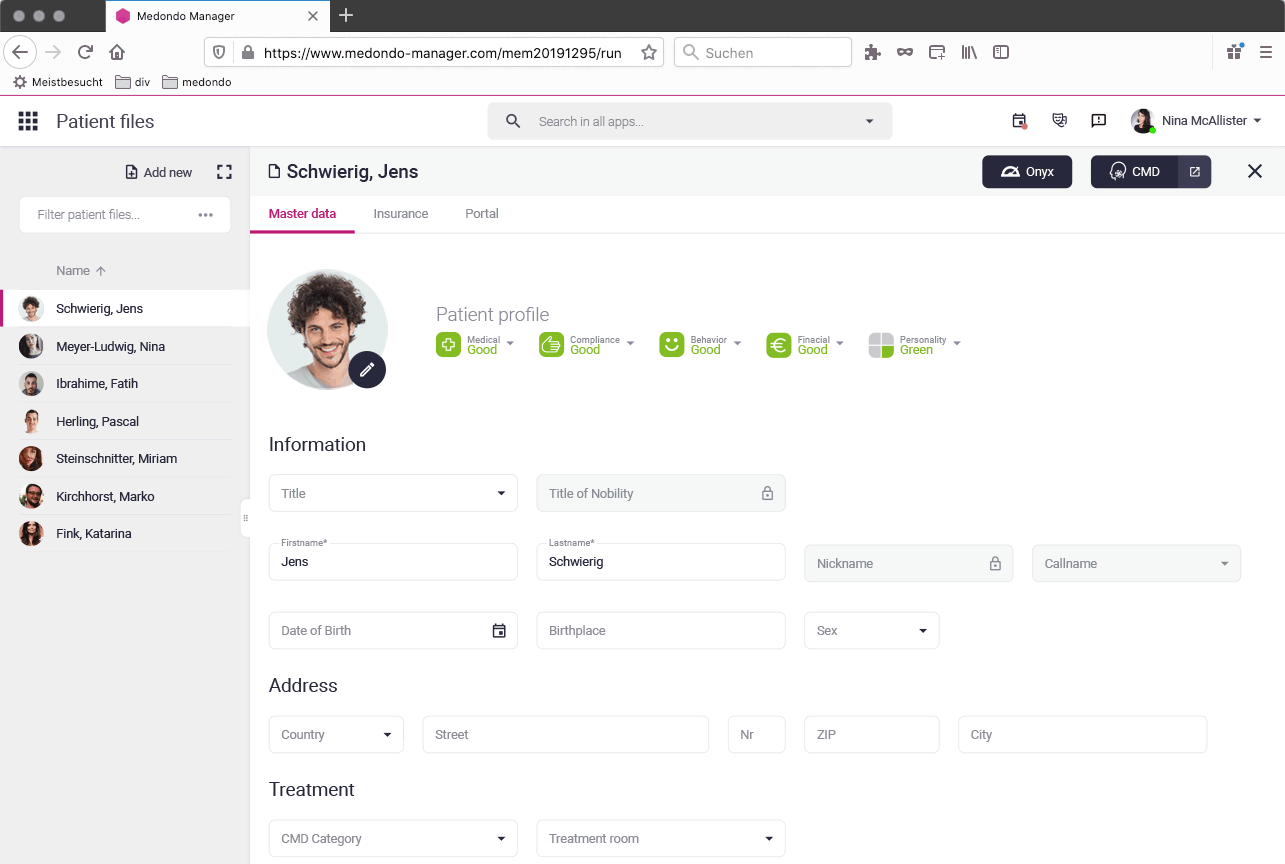The width and height of the screenshot is (1285, 864).
Task: Switch to the Portal tab
Action: (481, 214)
